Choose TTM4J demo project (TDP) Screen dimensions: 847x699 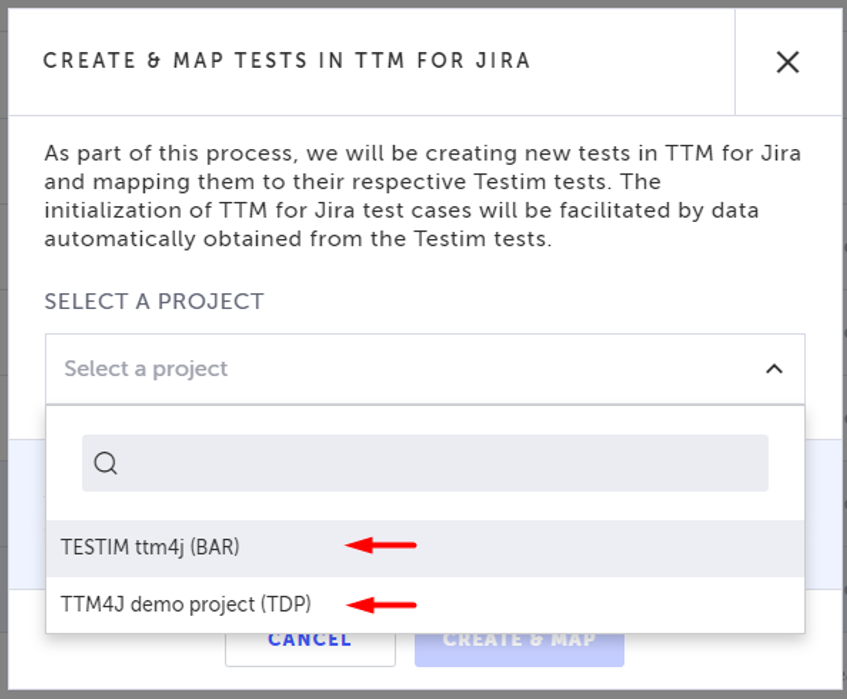coord(186,604)
